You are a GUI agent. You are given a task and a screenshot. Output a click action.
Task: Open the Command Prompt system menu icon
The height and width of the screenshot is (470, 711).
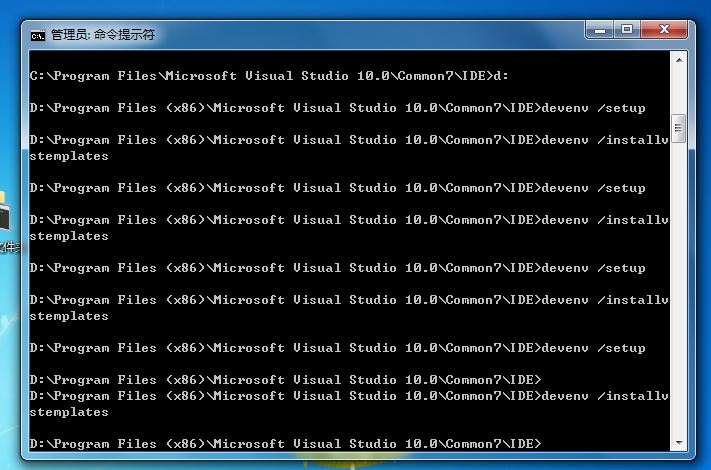tap(38, 35)
